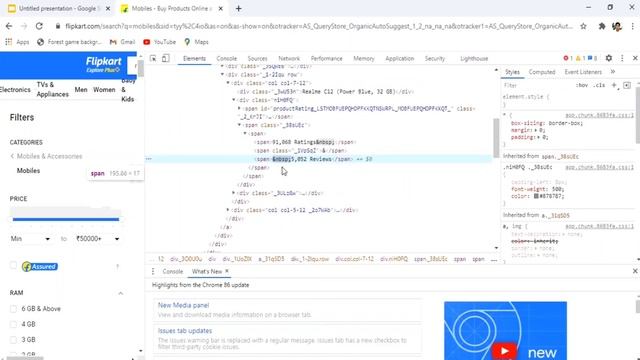
Task: Add new style rule plus icon
Action: click(x=614, y=85)
